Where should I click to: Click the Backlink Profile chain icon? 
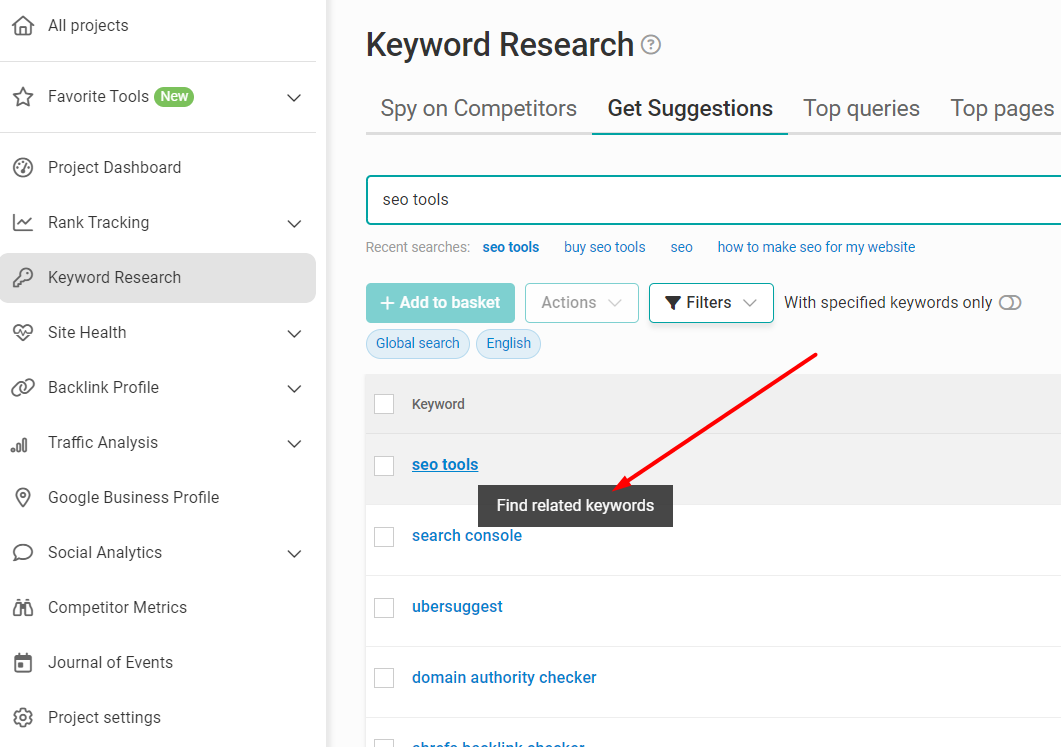point(23,388)
